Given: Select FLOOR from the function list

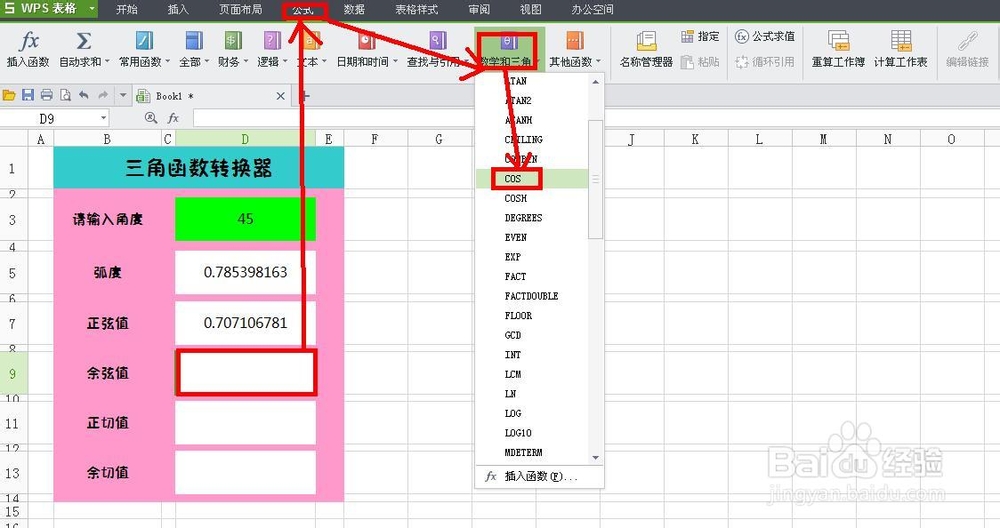Looking at the screenshot, I should pyautogui.click(x=532, y=316).
